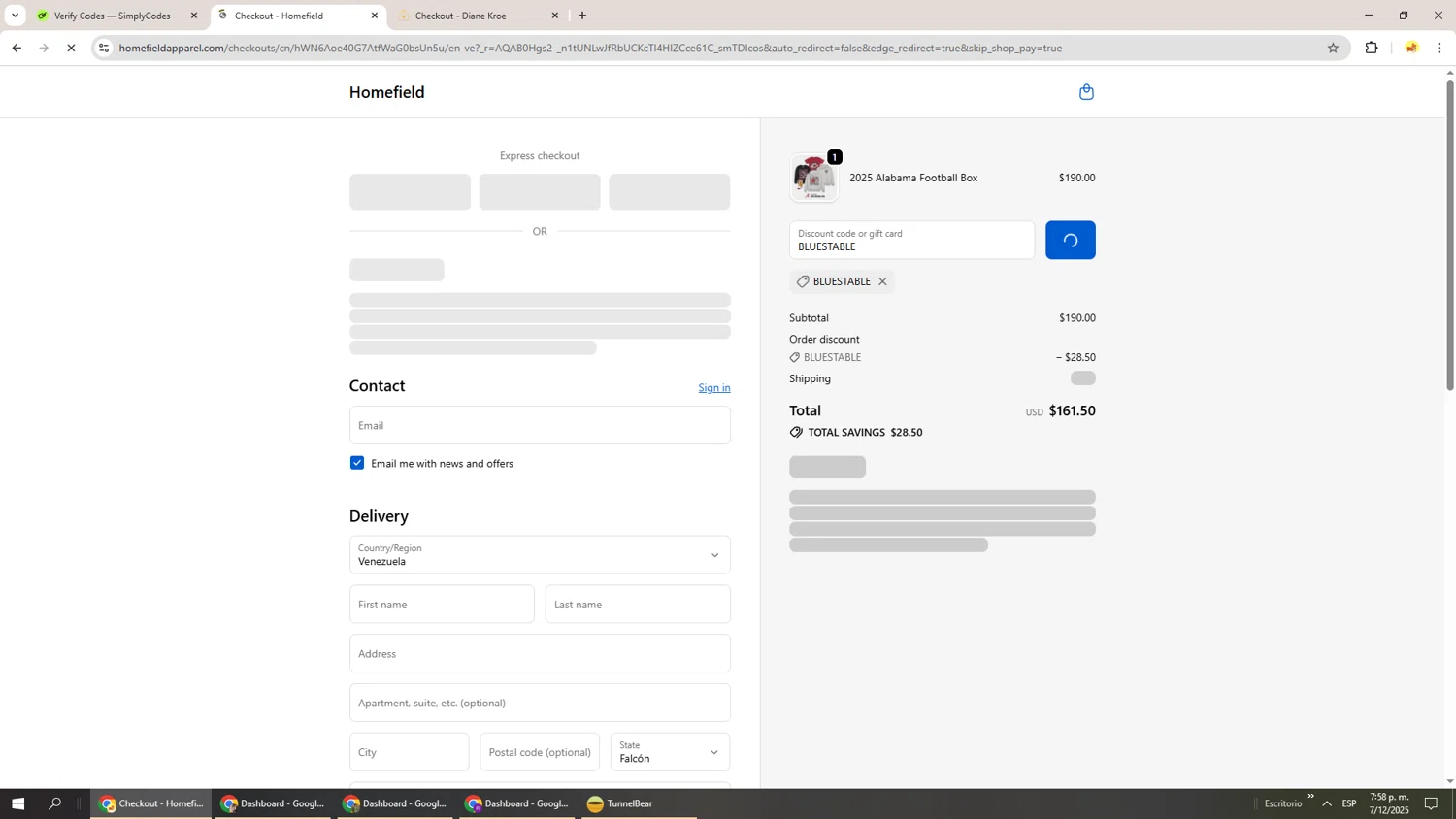The image size is (1456, 819).
Task: Open the tab search dropdown arrow
Action: 15,16
